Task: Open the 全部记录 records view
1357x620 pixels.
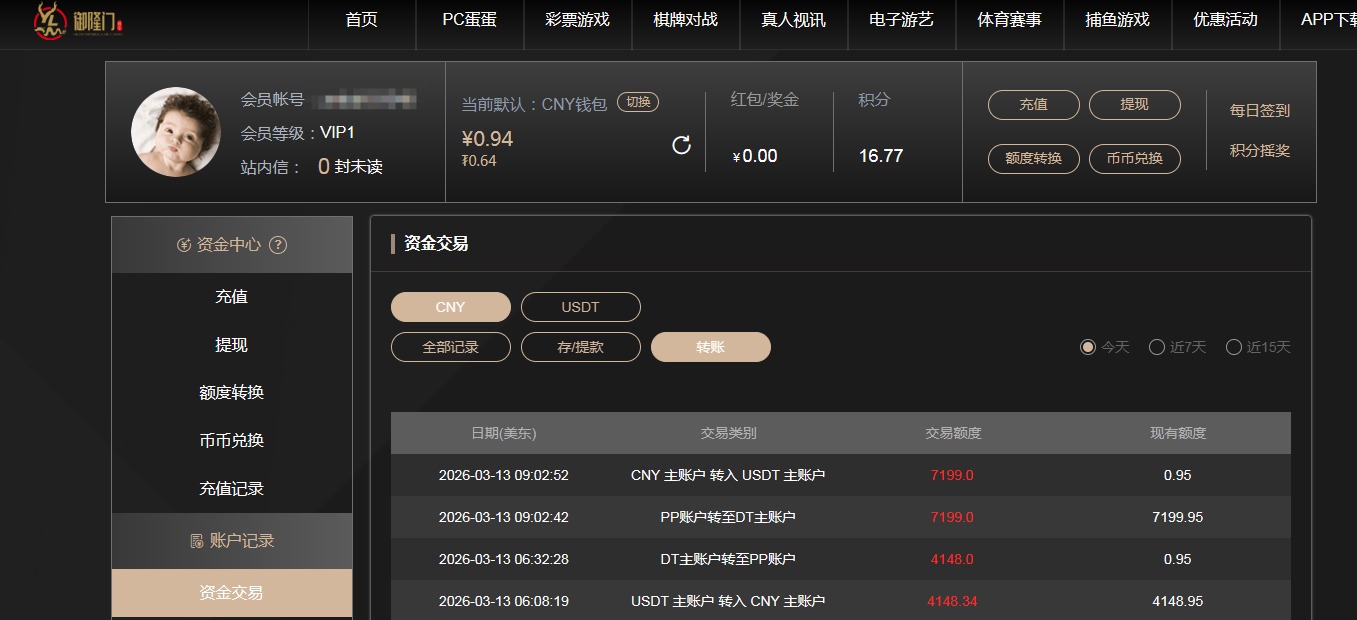Action: [x=450, y=347]
